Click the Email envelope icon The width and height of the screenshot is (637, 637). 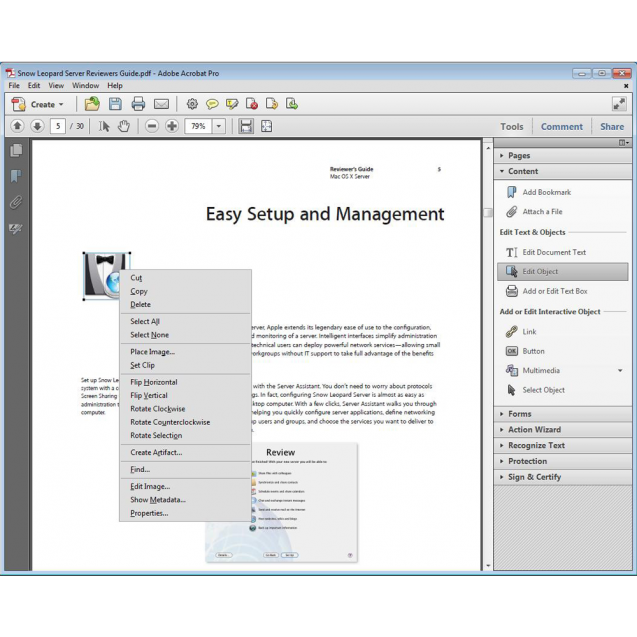(161, 104)
